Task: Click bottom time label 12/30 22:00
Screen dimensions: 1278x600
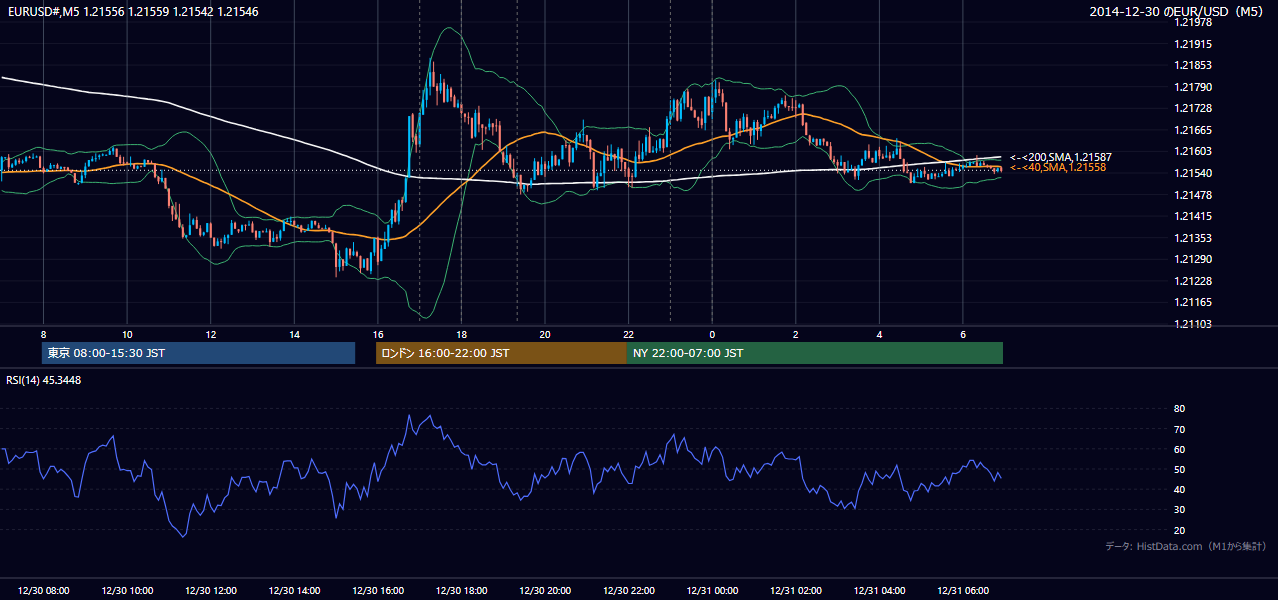Action: tap(628, 591)
